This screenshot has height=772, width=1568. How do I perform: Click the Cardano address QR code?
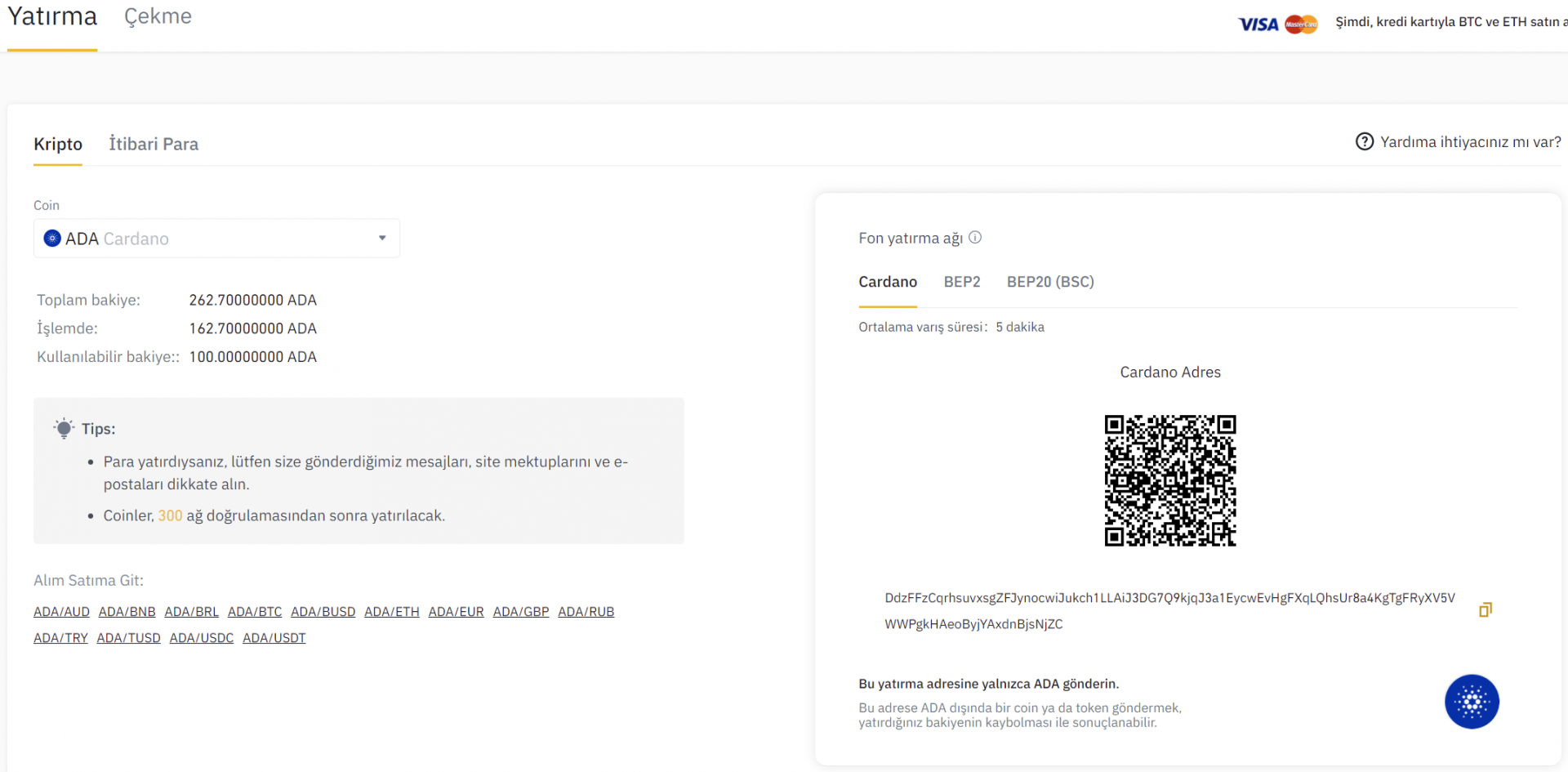[1169, 480]
